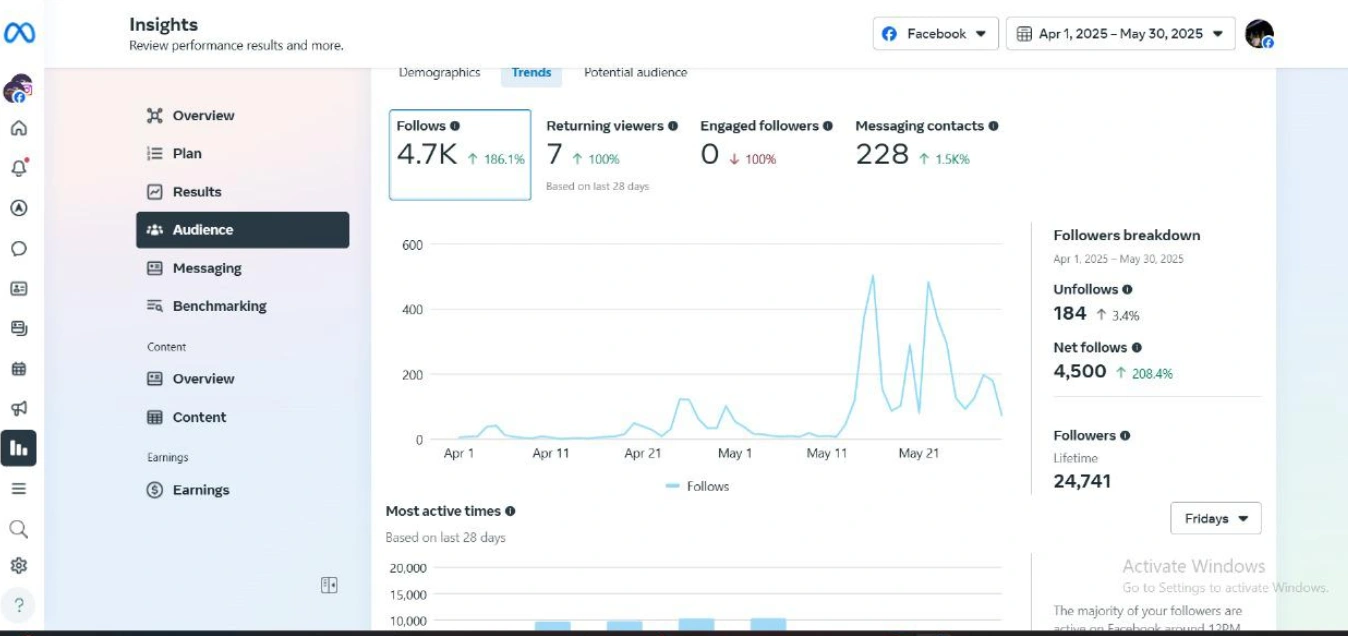
Task: Open Home from the left rail
Action: click(x=18, y=128)
